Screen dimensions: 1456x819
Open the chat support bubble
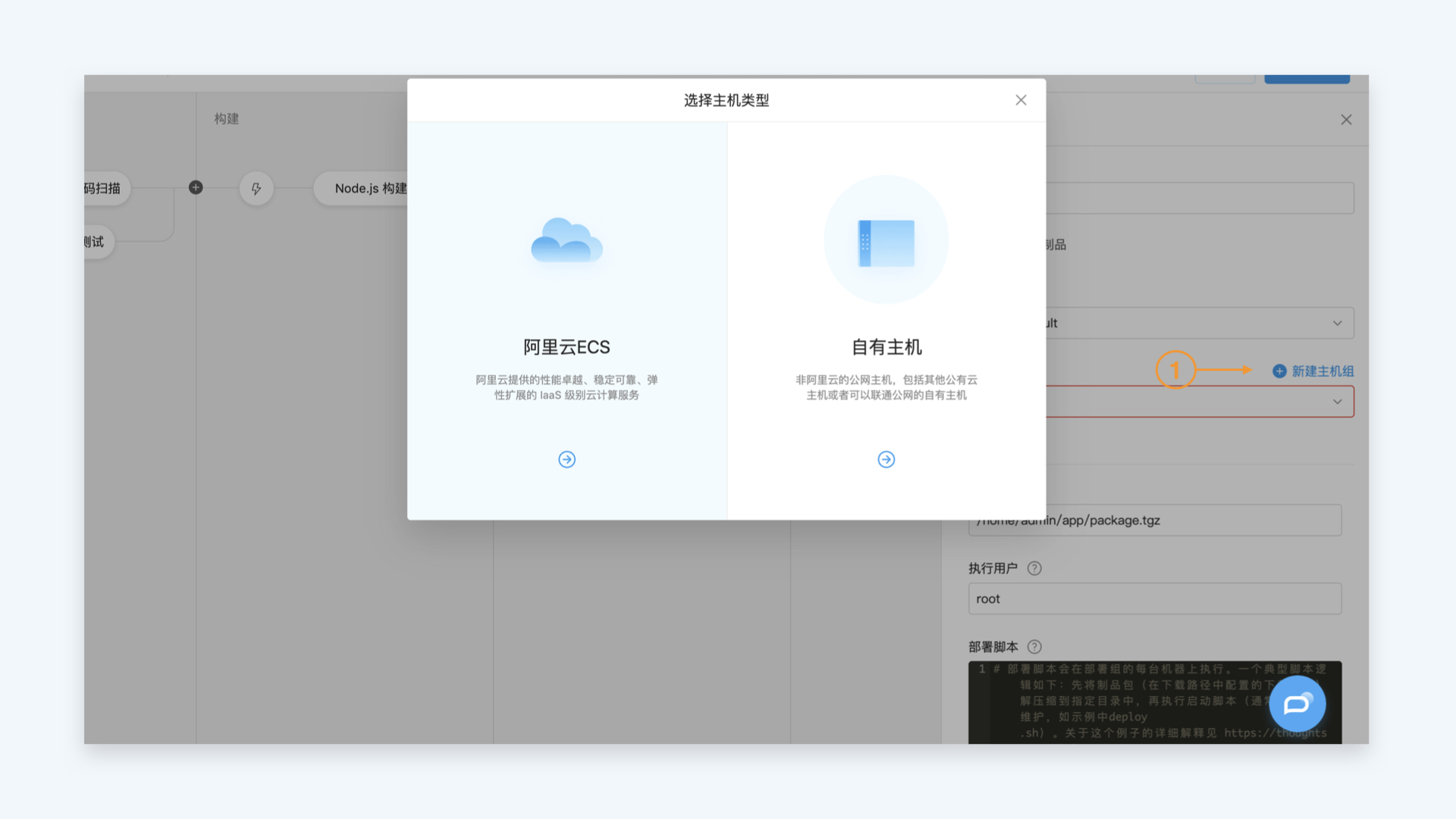pos(1298,704)
